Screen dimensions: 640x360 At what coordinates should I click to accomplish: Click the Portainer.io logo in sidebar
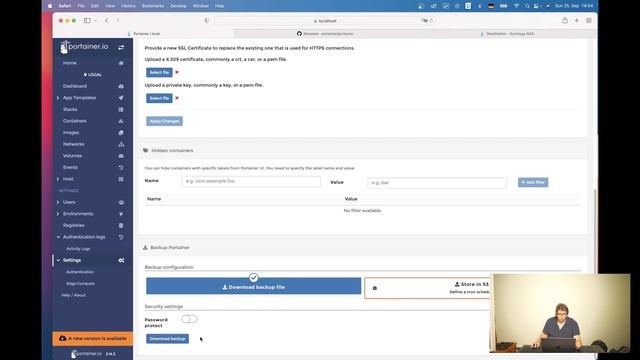[x=84, y=47]
